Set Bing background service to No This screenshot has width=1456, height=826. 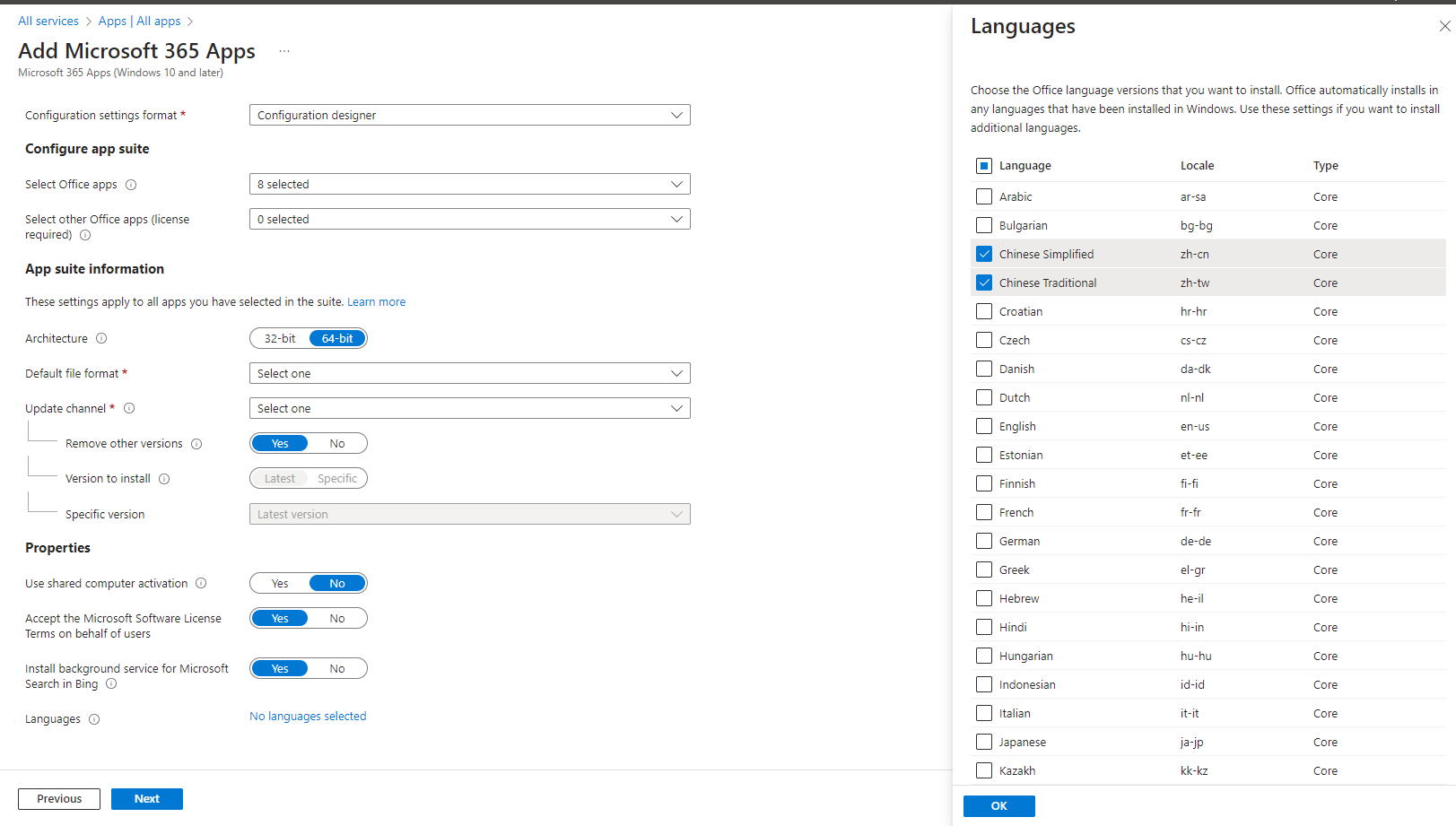coord(337,668)
